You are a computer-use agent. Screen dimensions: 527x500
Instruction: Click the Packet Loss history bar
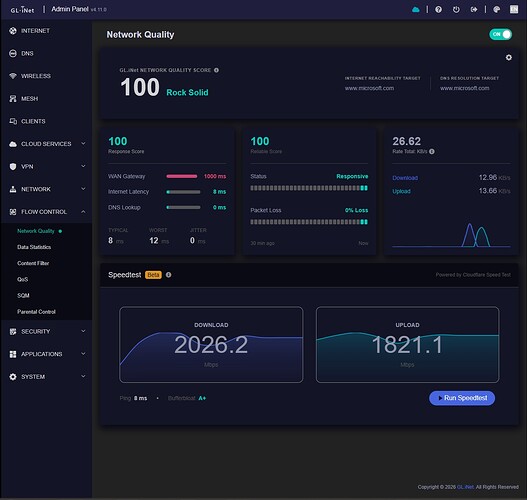click(309, 222)
